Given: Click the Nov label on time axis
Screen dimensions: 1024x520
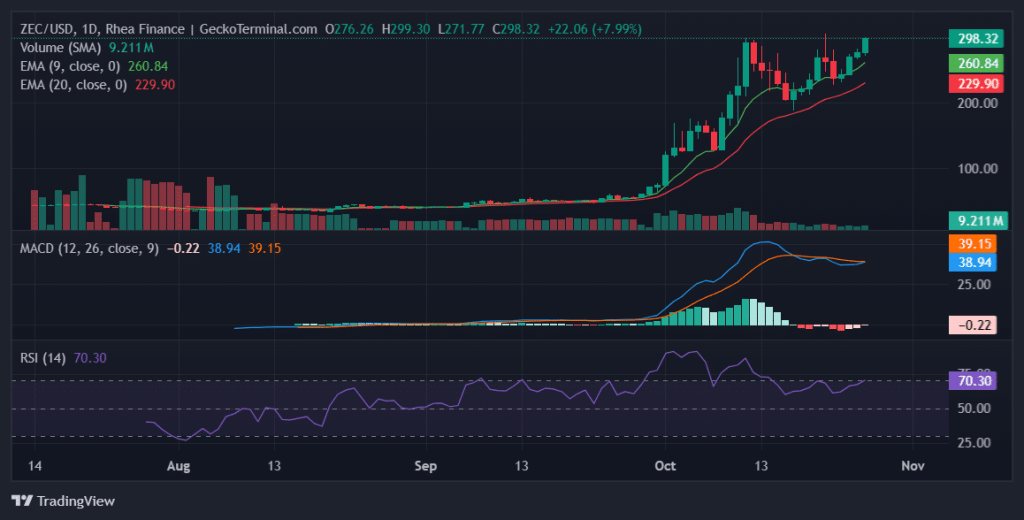Looking at the screenshot, I should [913, 466].
